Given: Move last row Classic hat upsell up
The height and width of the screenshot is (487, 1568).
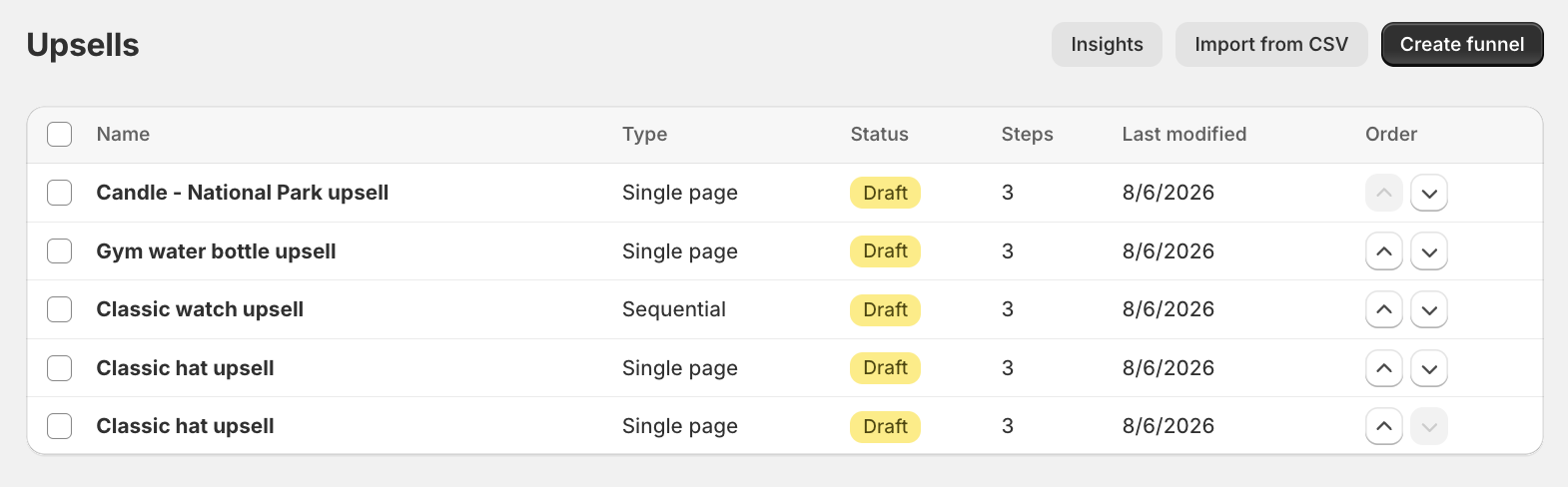Looking at the screenshot, I should [x=1384, y=426].
